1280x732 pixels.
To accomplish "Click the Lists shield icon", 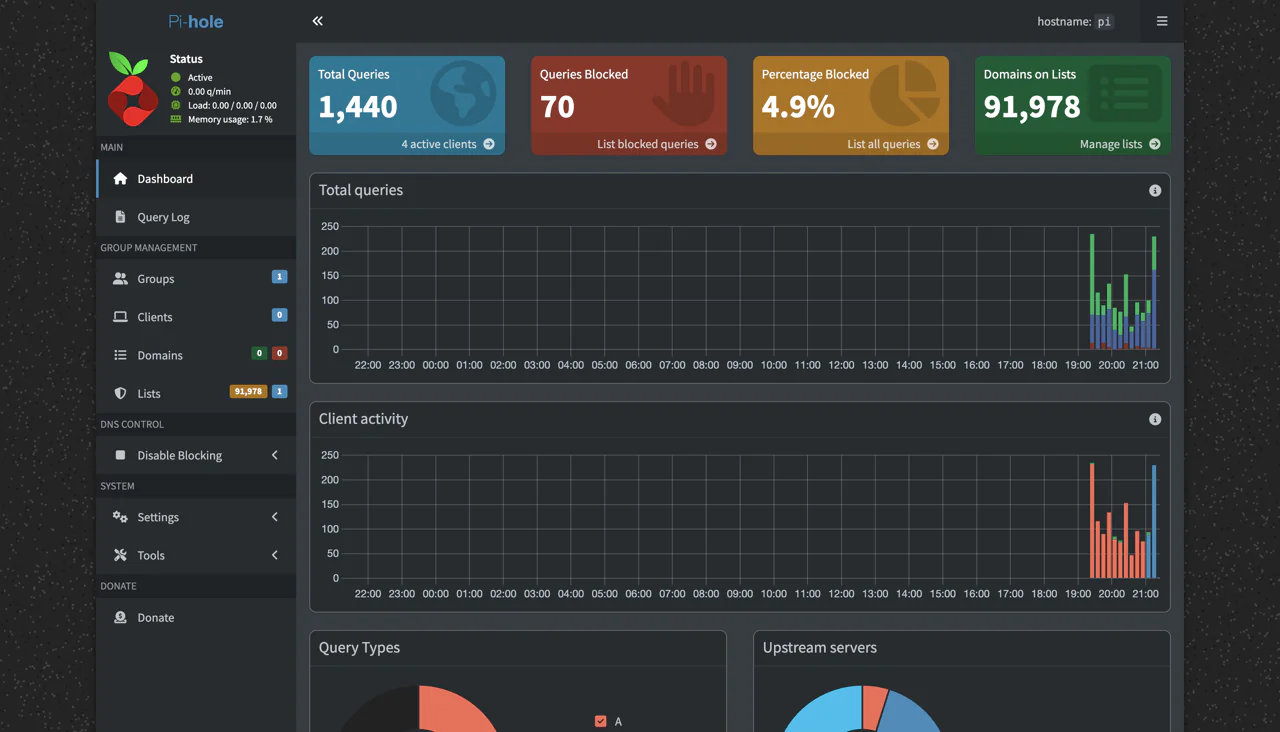I will click(120, 393).
